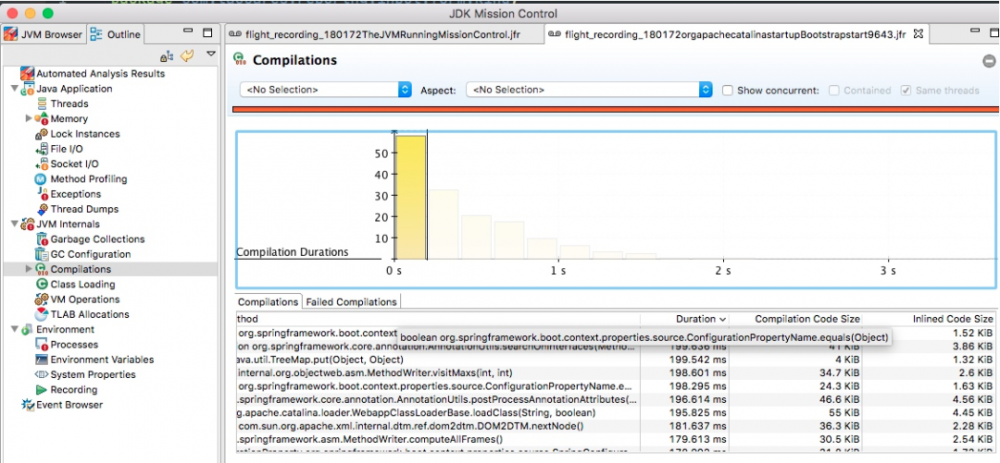Click the second histogram bar near 30
1000x463 pixels.
click(443, 224)
